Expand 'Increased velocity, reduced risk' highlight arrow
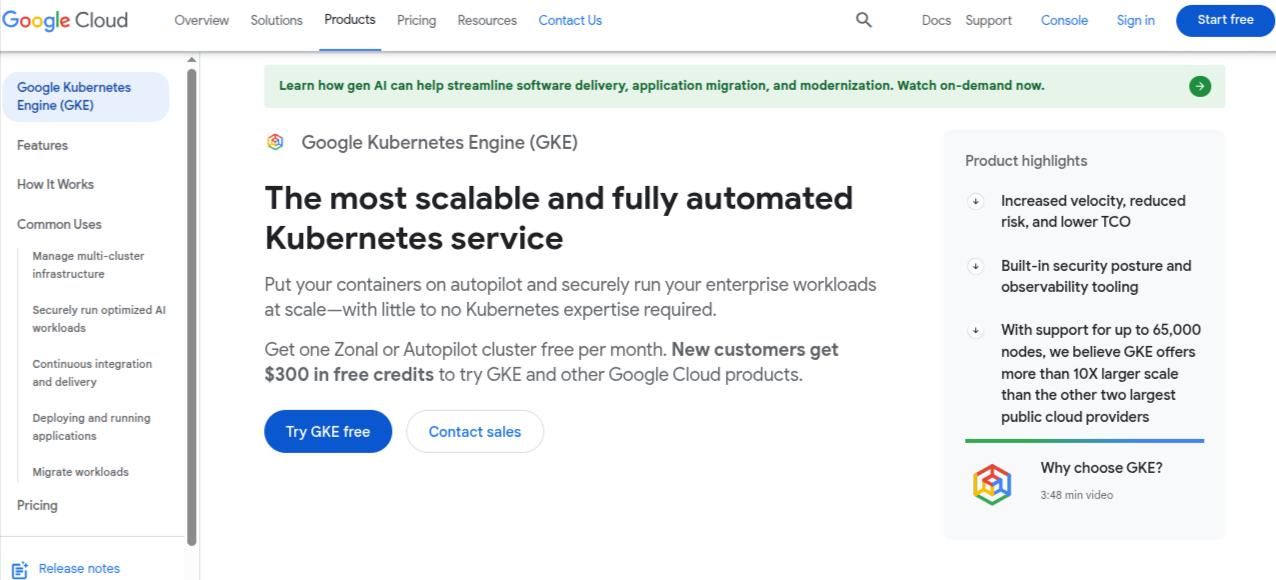The image size is (1276, 580). [976, 201]
